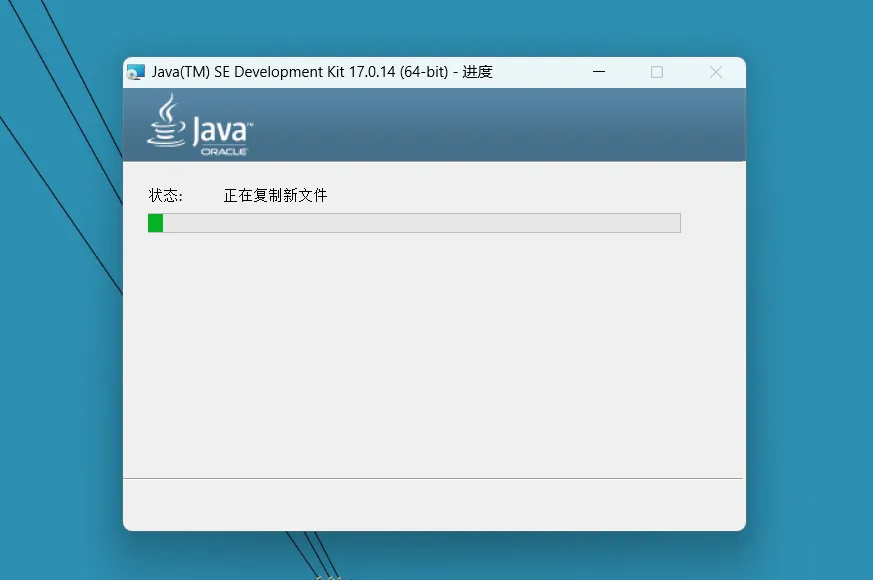Click the "状态:" label
The width and height of the screenshot is (873, 580).
click(x=165, y=195)
